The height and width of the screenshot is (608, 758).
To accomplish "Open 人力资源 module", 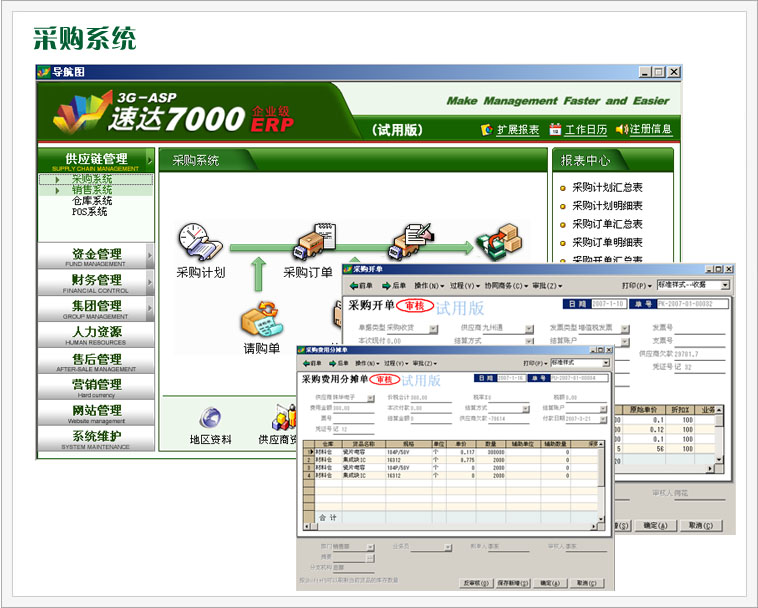I will (96, 335).
